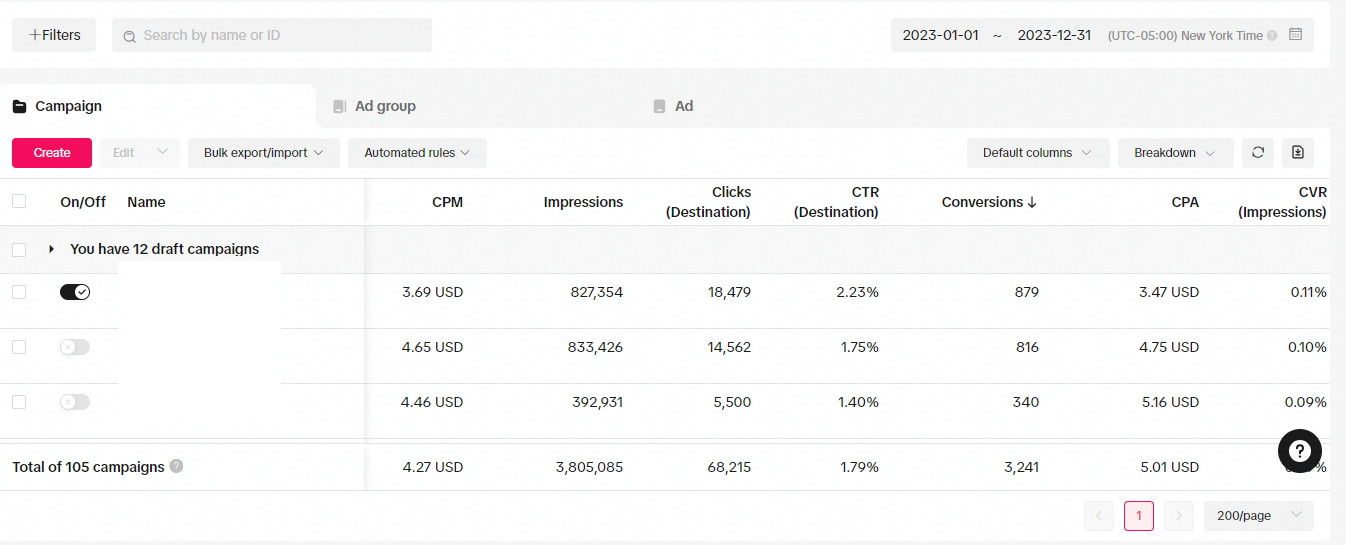Click the 4.65 USD CPM cell
This screenshot has height=545, width=1346.
tap(432, 347)
